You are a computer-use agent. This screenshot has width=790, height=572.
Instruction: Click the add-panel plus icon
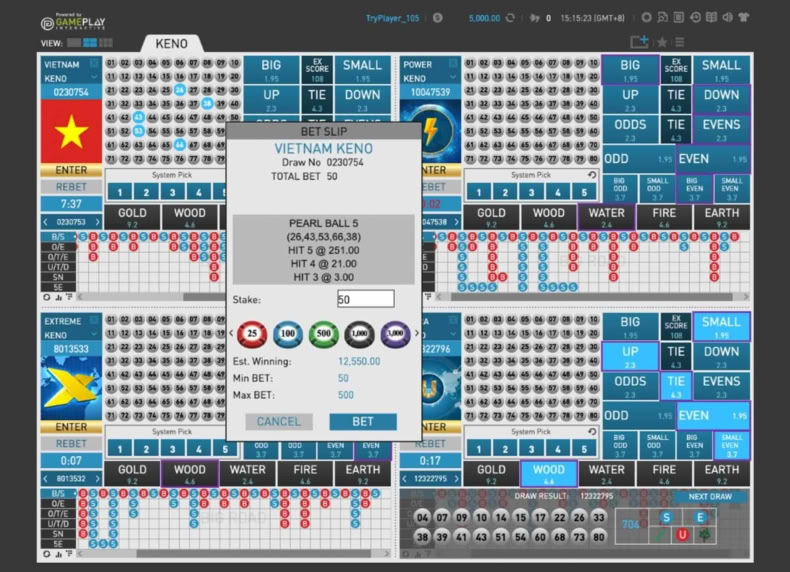click(639, 42)
